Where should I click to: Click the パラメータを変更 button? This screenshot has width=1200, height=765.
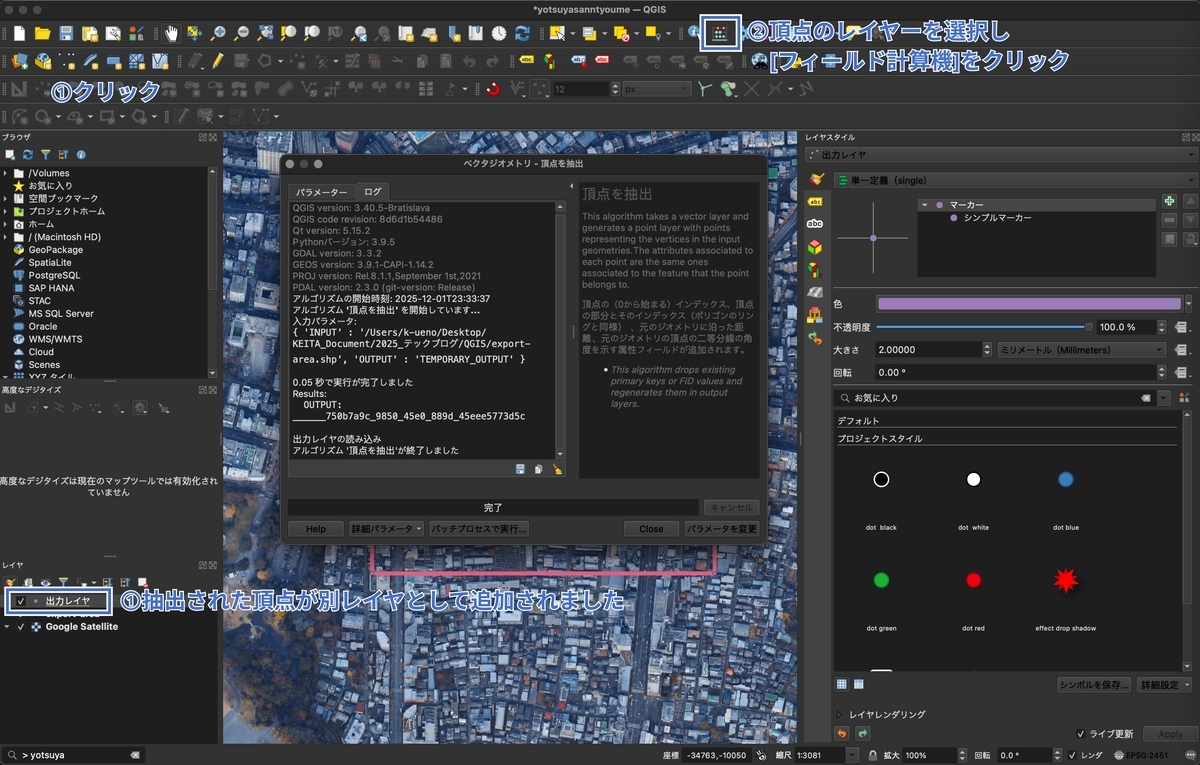coord(722,528)
